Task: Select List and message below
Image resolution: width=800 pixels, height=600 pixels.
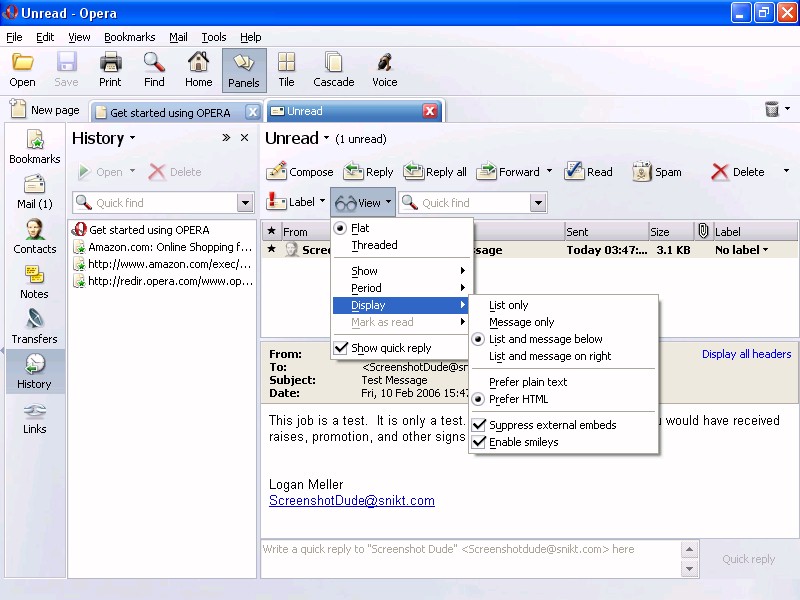Action: click(545, 339)
